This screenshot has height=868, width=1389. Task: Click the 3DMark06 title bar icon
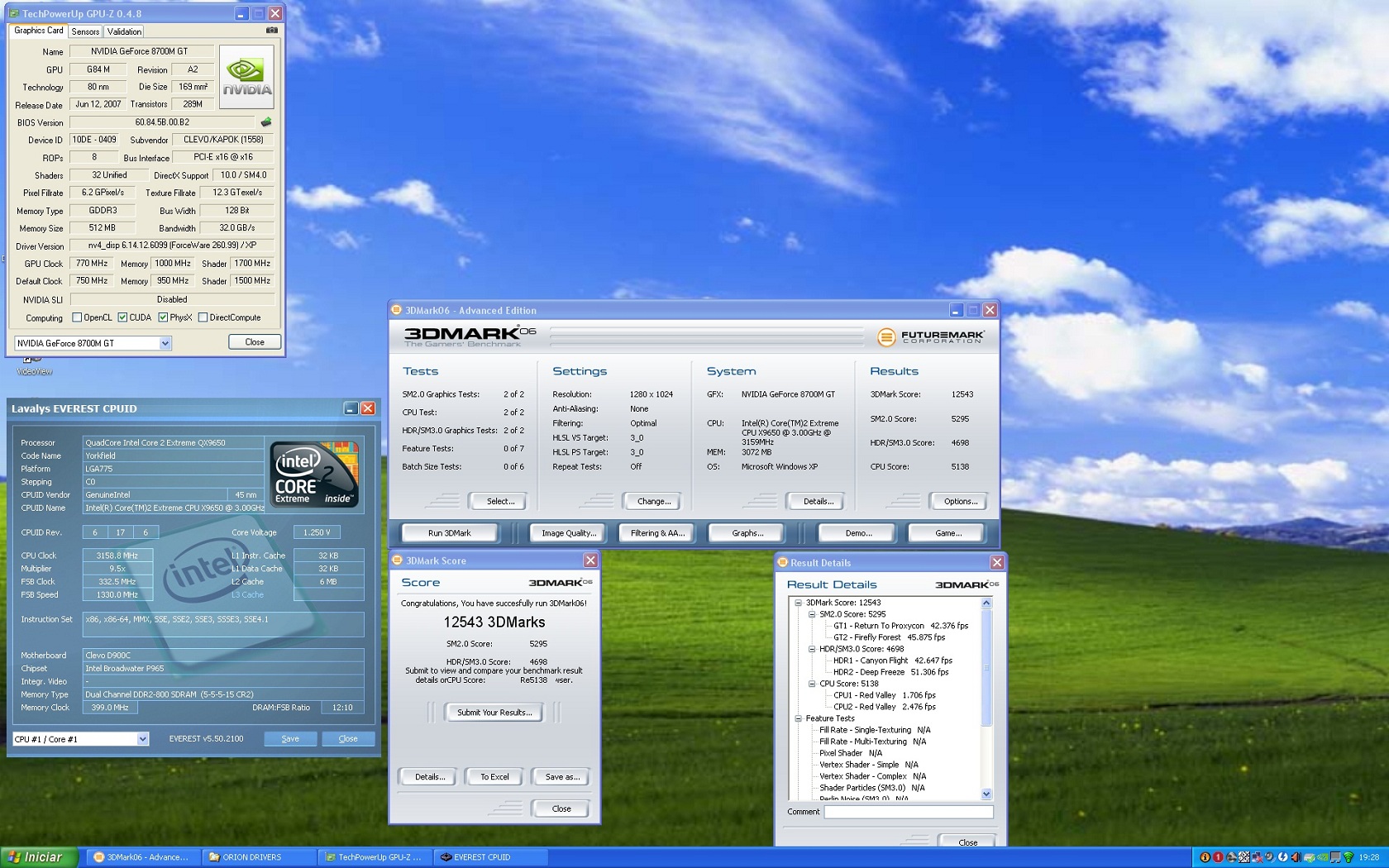tap(396, 310)
